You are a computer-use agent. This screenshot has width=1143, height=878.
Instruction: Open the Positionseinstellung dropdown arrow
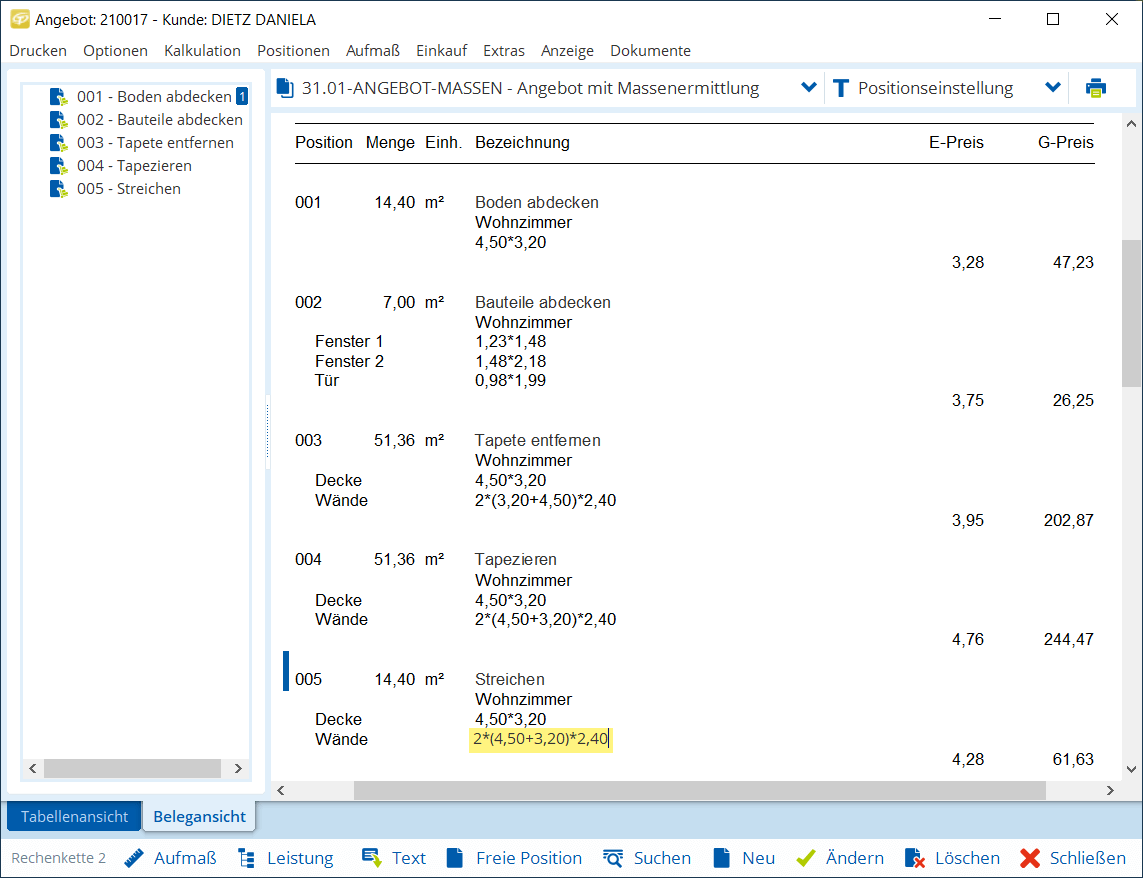coord(1052,88)
